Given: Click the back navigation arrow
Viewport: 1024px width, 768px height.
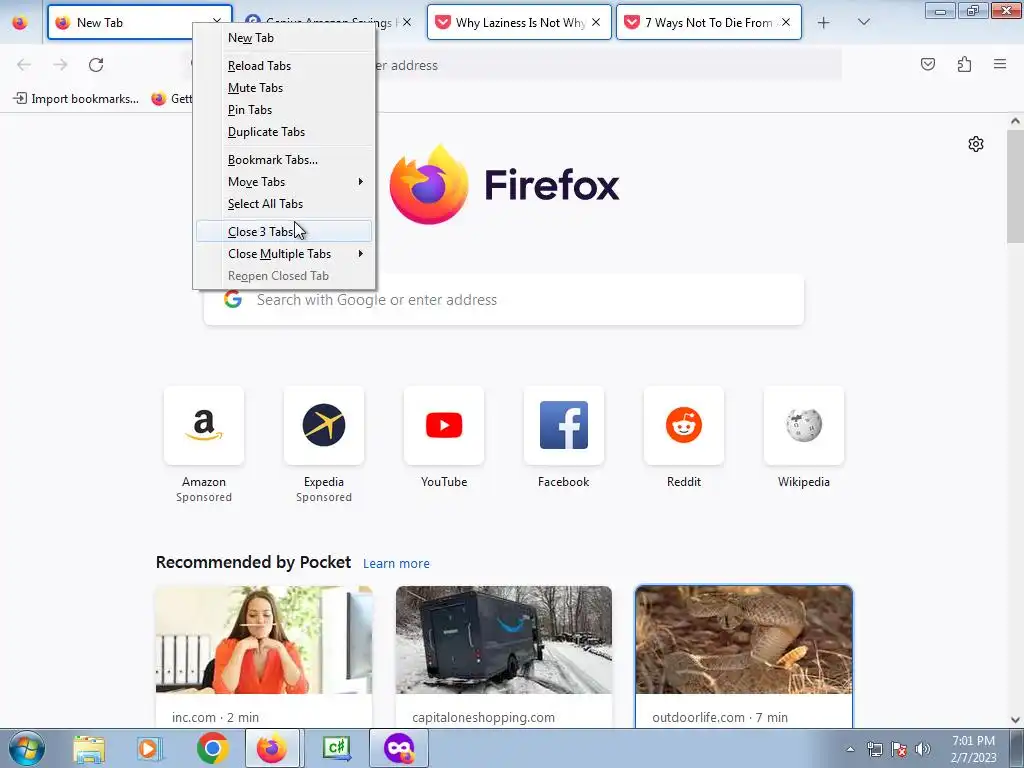Looking at the screenshot, I should (24, 65).
